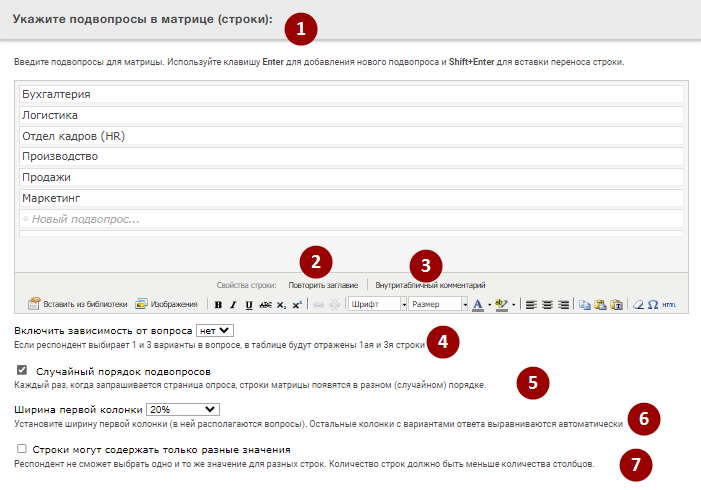Open the 'Шрифт' font dropdown
This screenshot has width=701, height=490.
click(377, 304)
